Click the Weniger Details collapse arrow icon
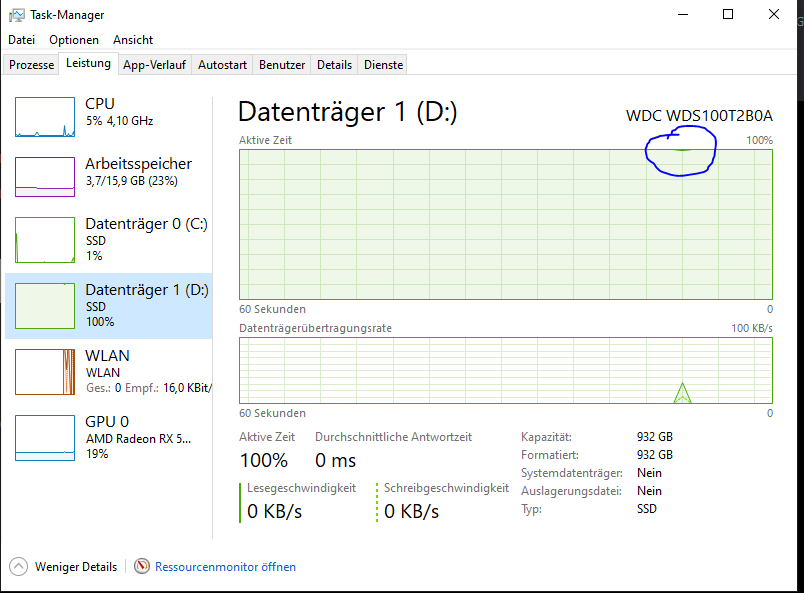The image size is (804, 593). coord(18,567)
